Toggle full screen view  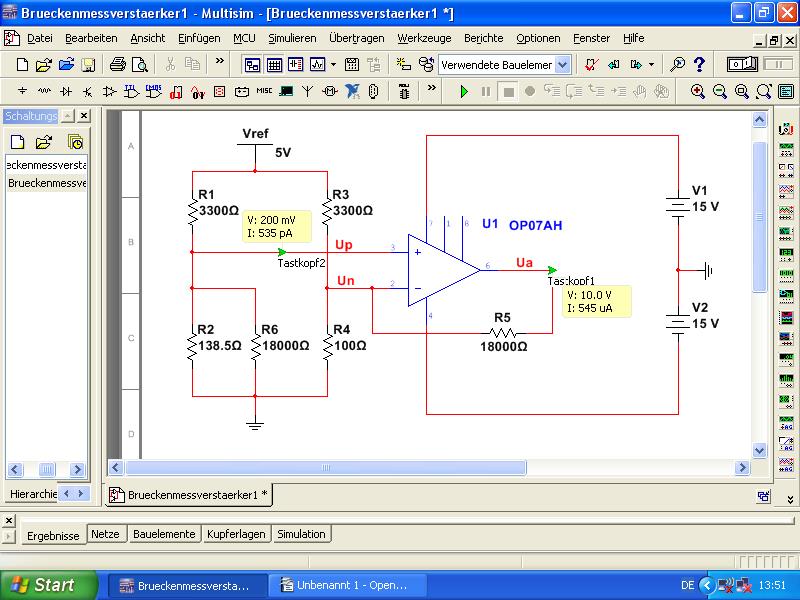(786, 91)
